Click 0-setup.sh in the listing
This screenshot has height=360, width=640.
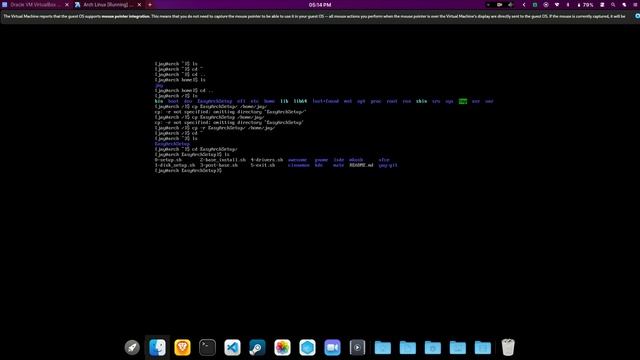(x=168, y=160)
